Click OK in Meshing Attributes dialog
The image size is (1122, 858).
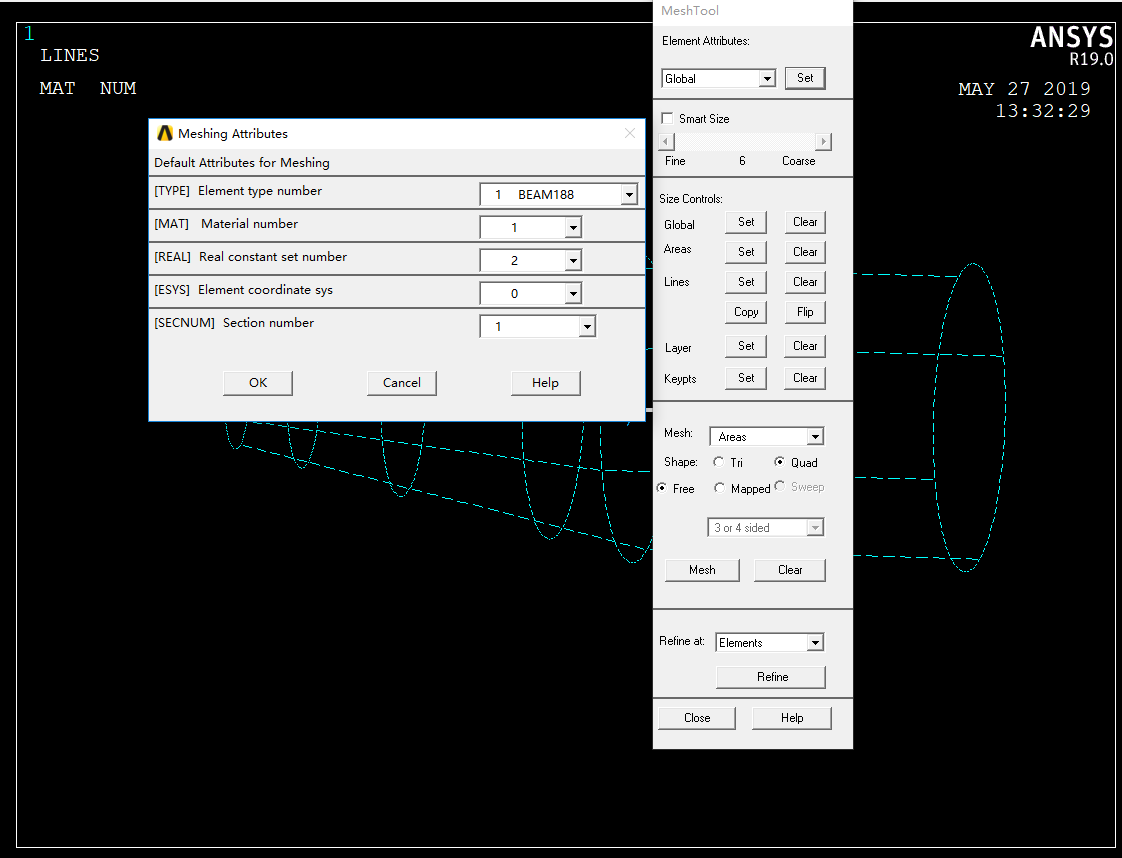tap(258, 383)
